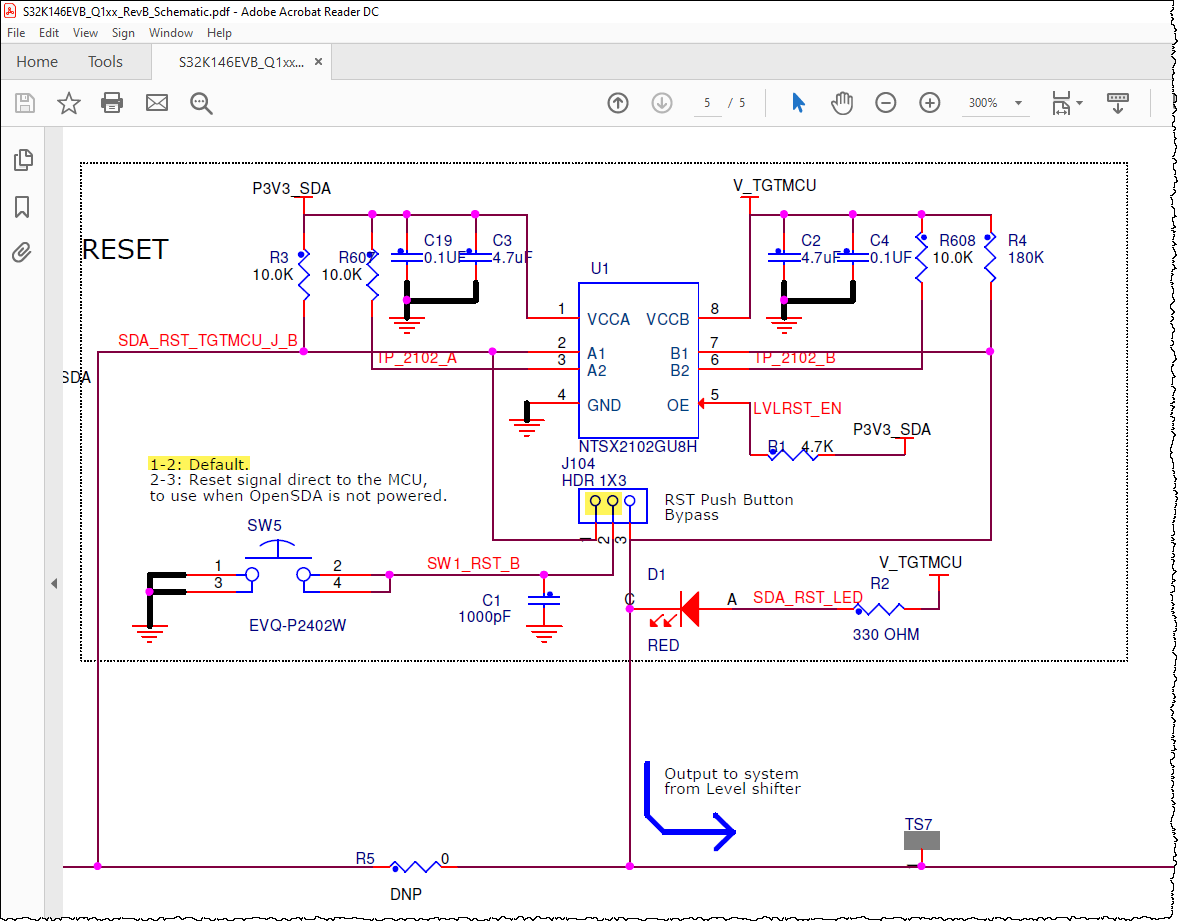
Task: Click the Zoom Out minus icon
Action: 886,102
